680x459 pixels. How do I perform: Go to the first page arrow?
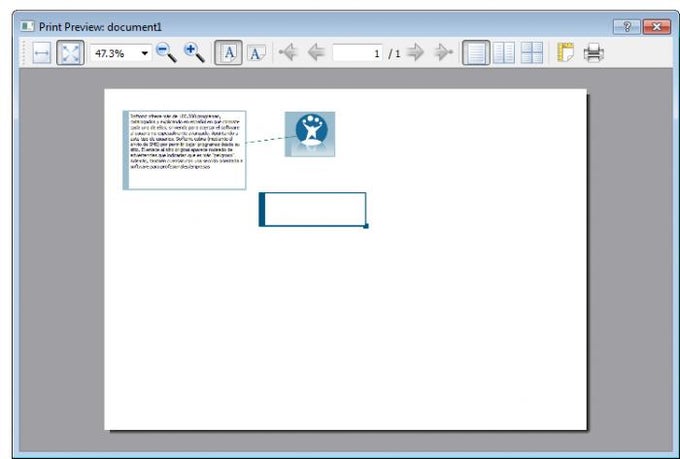pyautogui.click(x=288, y=52)
